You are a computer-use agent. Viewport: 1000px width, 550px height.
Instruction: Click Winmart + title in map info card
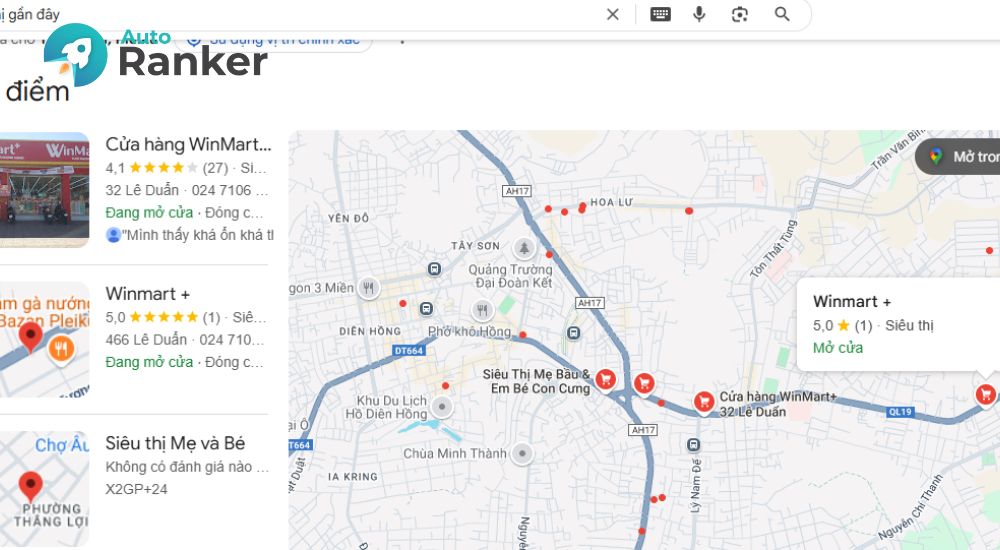tap(852, 301)
